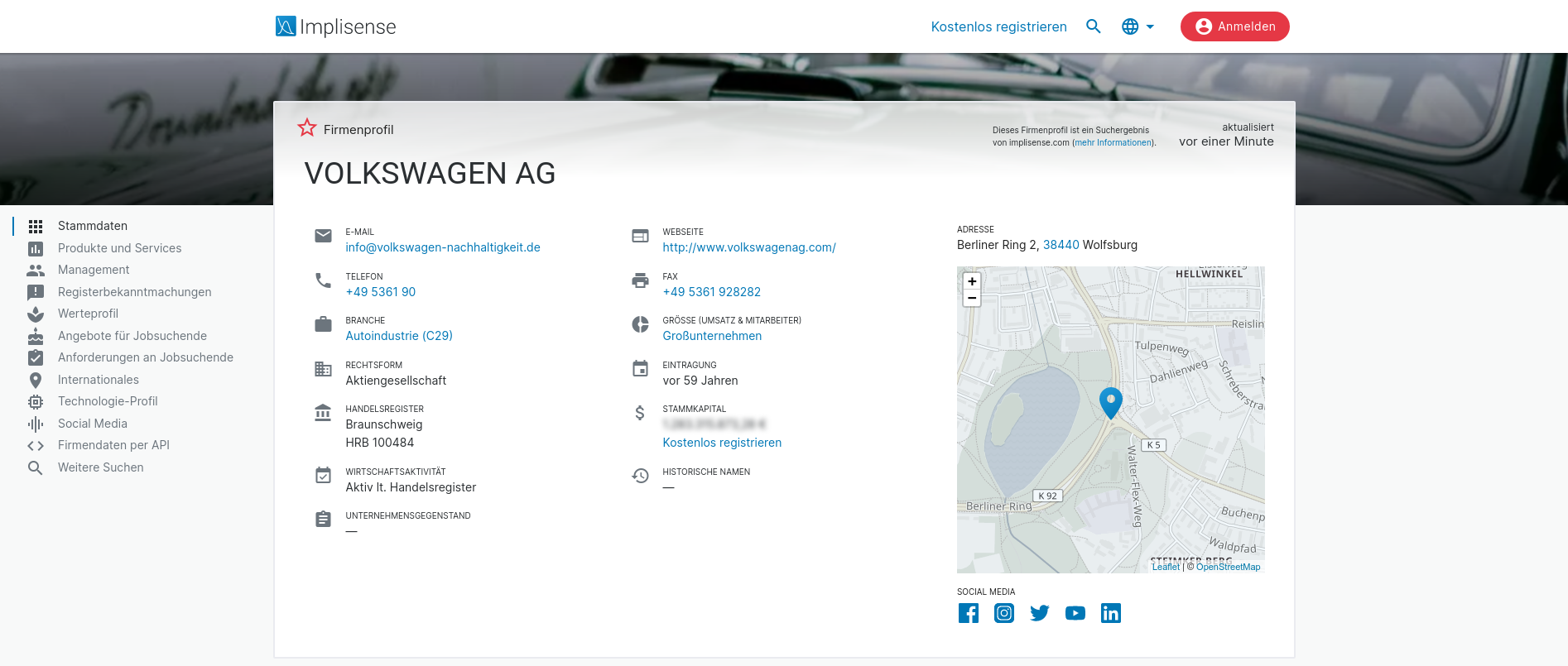The height and width of the screenshot is (666, 1568).
Task: Click the postal code 38440 link
Action: pyautogui.click(x=1061, y=245)
